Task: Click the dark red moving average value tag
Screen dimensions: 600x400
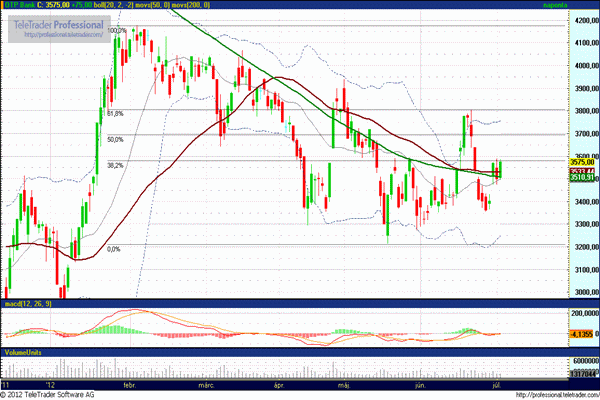Action: tap(582, 171)
